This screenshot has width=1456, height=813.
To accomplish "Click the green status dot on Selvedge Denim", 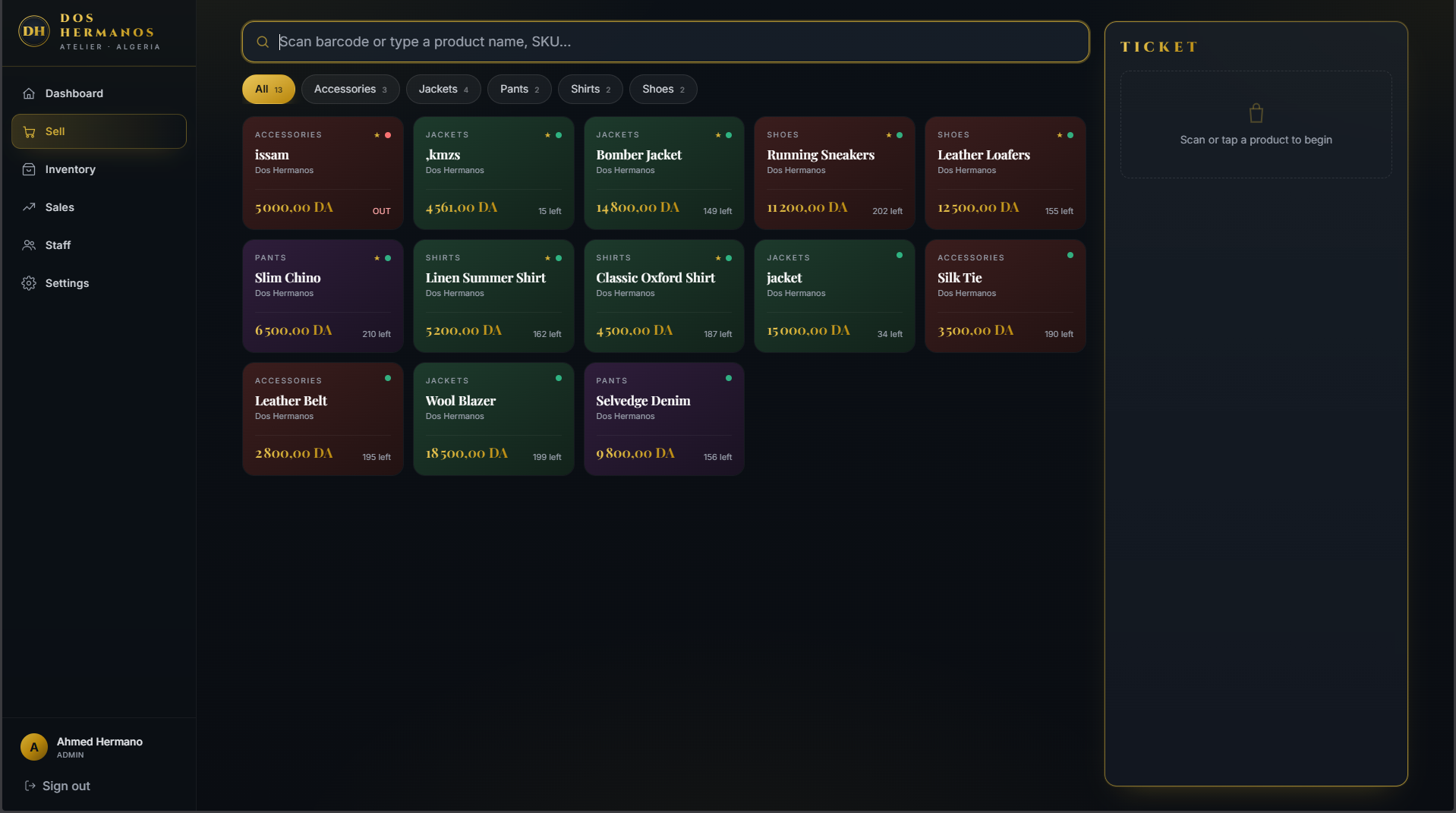I will coord(729,378).
